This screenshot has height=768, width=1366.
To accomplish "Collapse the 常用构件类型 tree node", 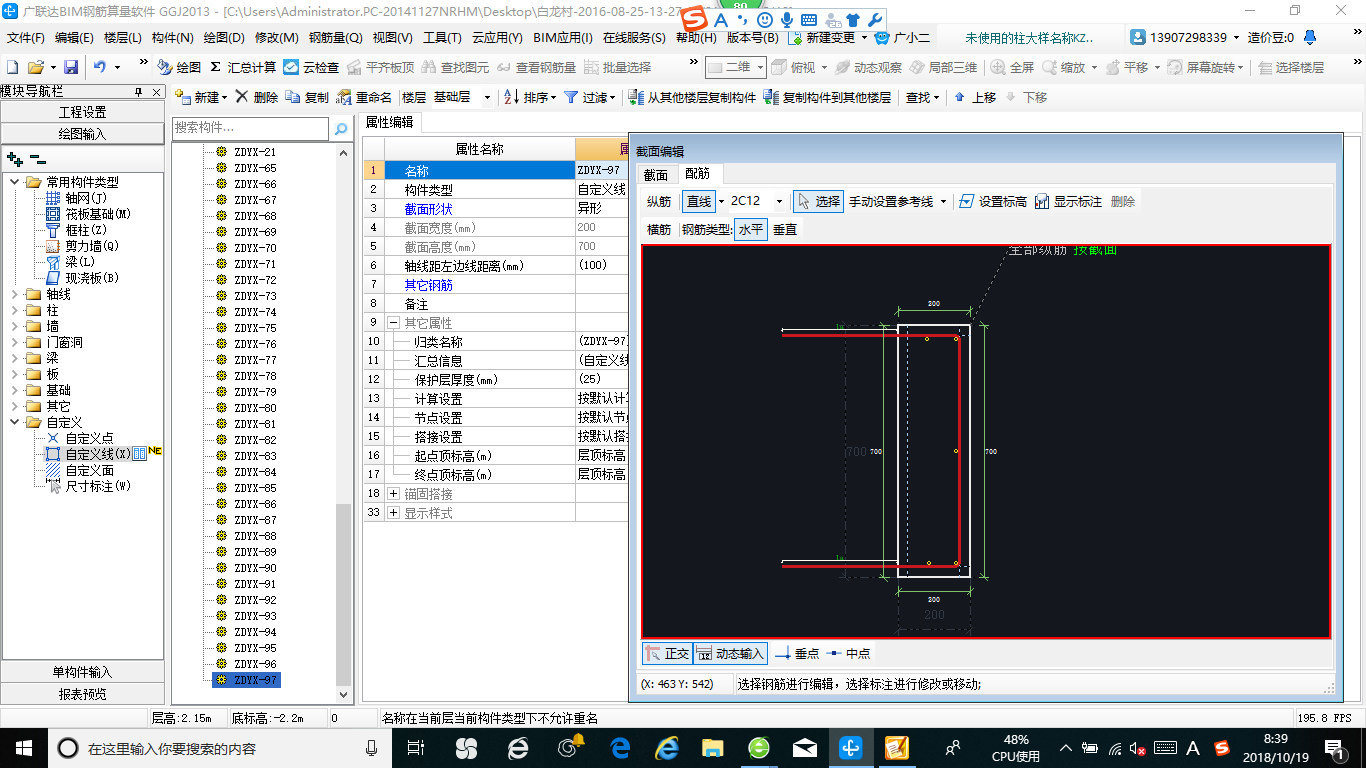I will pyautogui.click(x=15, y=182).
